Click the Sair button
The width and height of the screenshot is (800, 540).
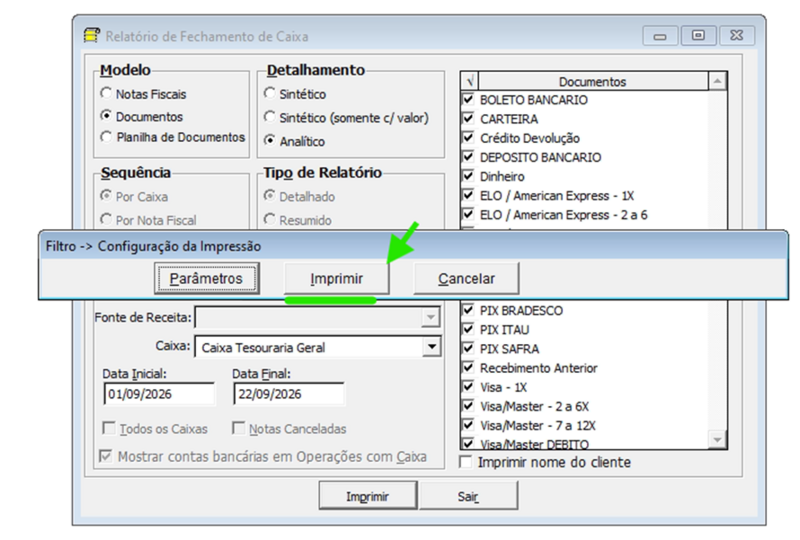point(468,496)
